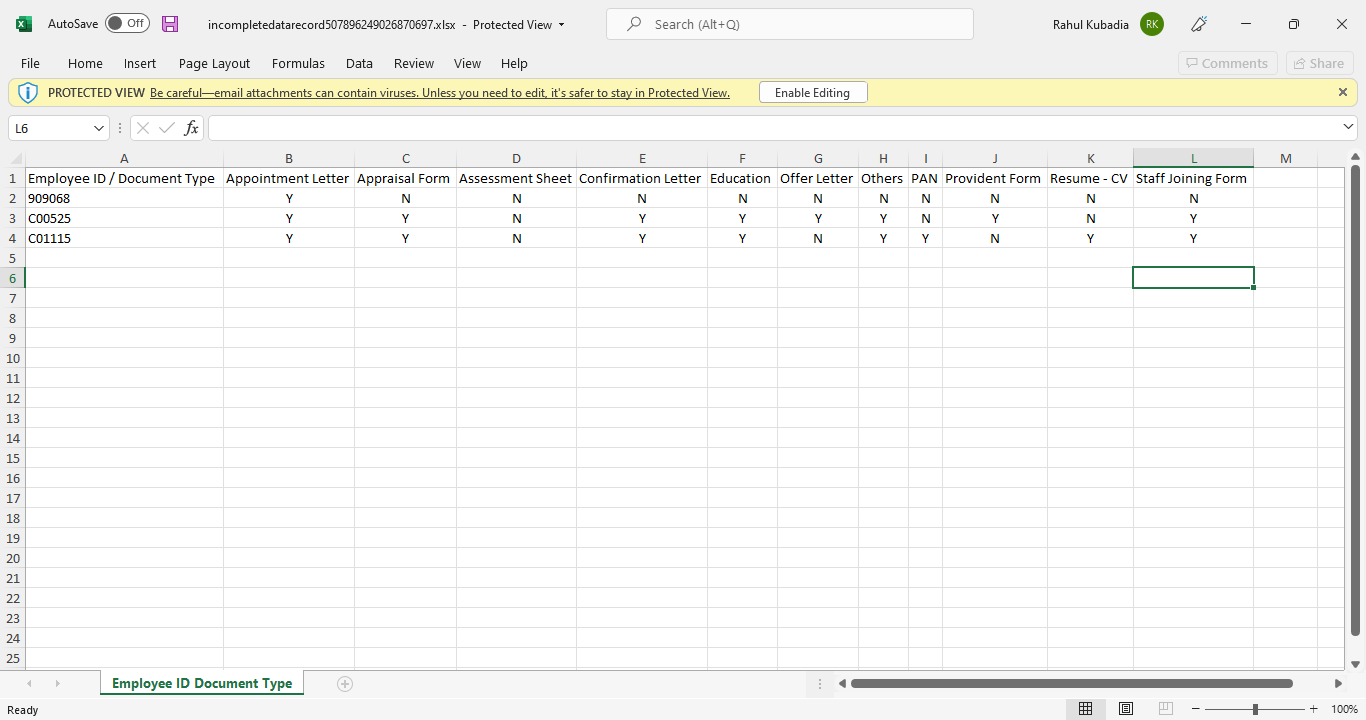The height and width of the screenshot is (720, 1366).
Task: Click the Excel app icon in the title bar
Action: tap(24, 24)
